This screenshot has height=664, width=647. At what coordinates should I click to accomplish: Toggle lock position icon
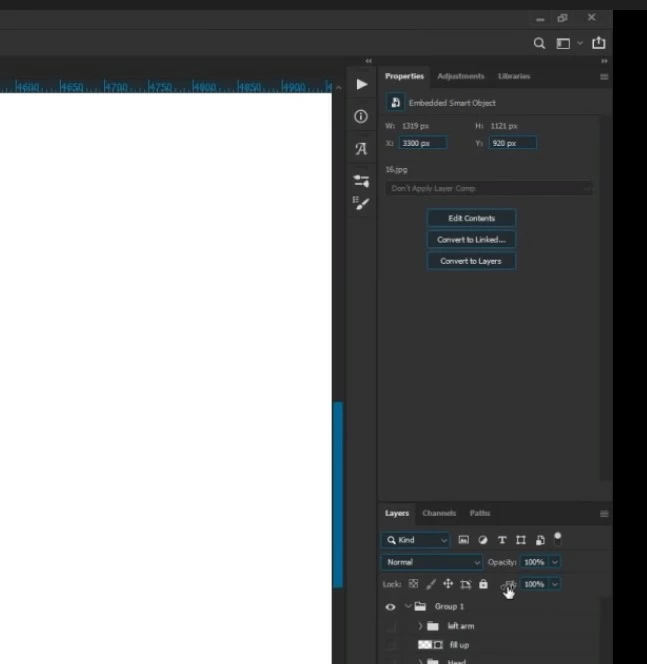click(x=448, y=584)
